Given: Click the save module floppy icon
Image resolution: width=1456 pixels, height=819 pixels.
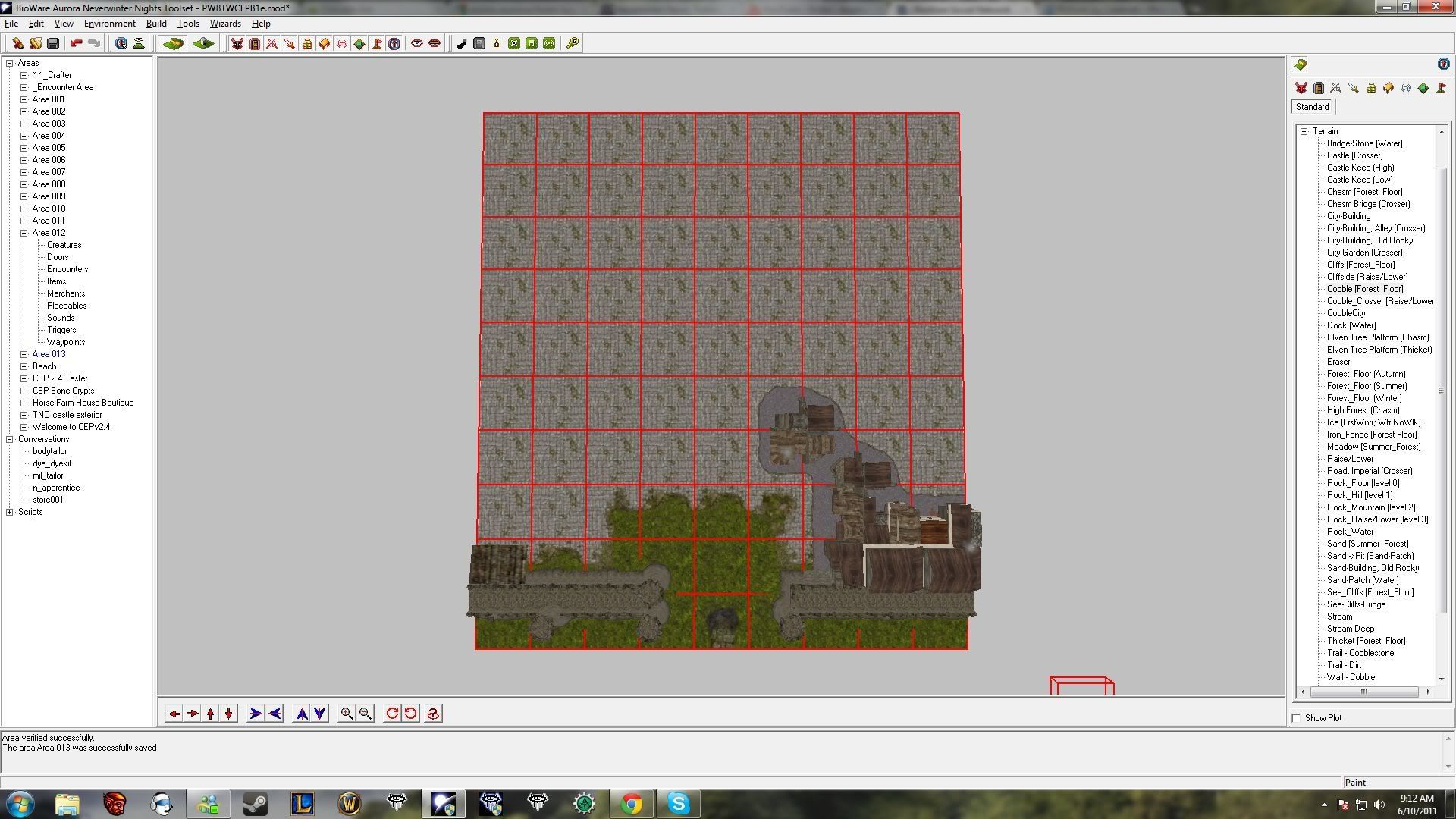Looking at the screenshot, I should point(53,43).
